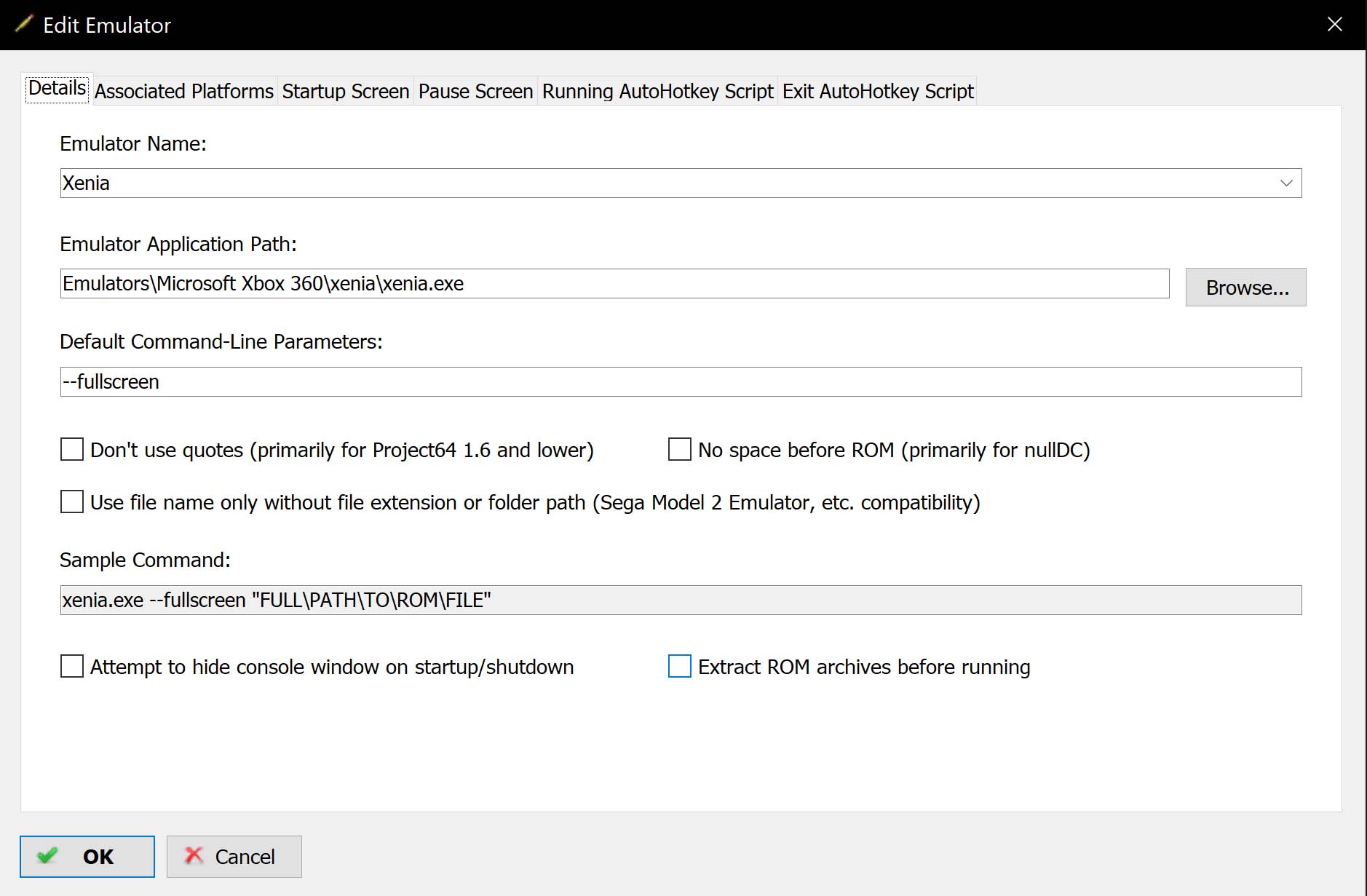Enable Don't use quotes checkbox
This screenshot has width=1367, height=896.
pyautogui.click(x=72, y=449)
